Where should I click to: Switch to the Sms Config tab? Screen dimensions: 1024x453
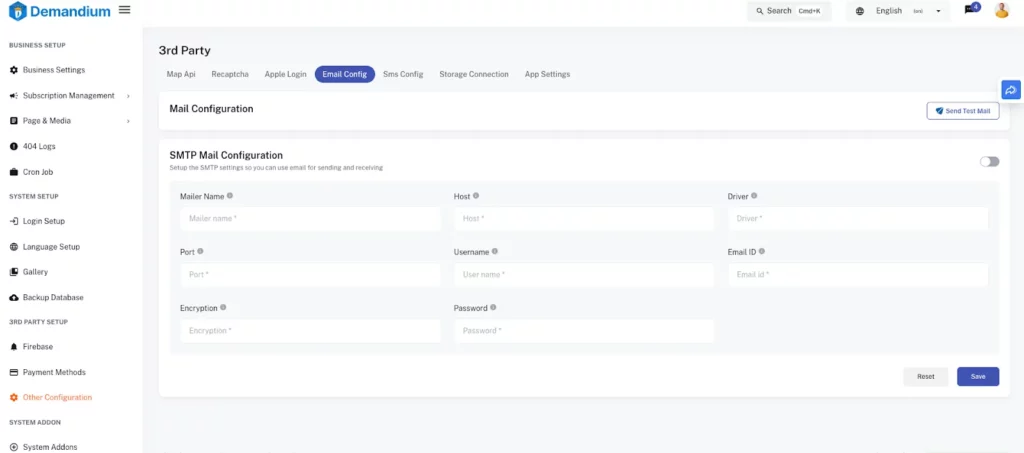tap(403, 74)
